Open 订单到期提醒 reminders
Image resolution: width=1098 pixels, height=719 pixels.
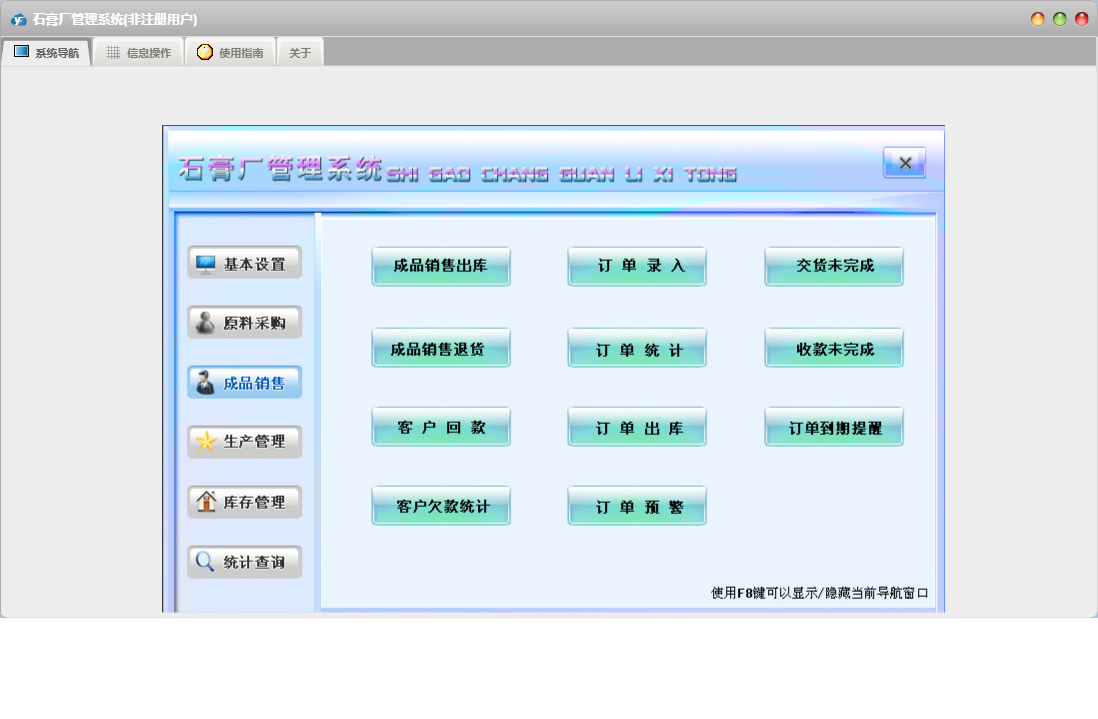tap(834, 427)
